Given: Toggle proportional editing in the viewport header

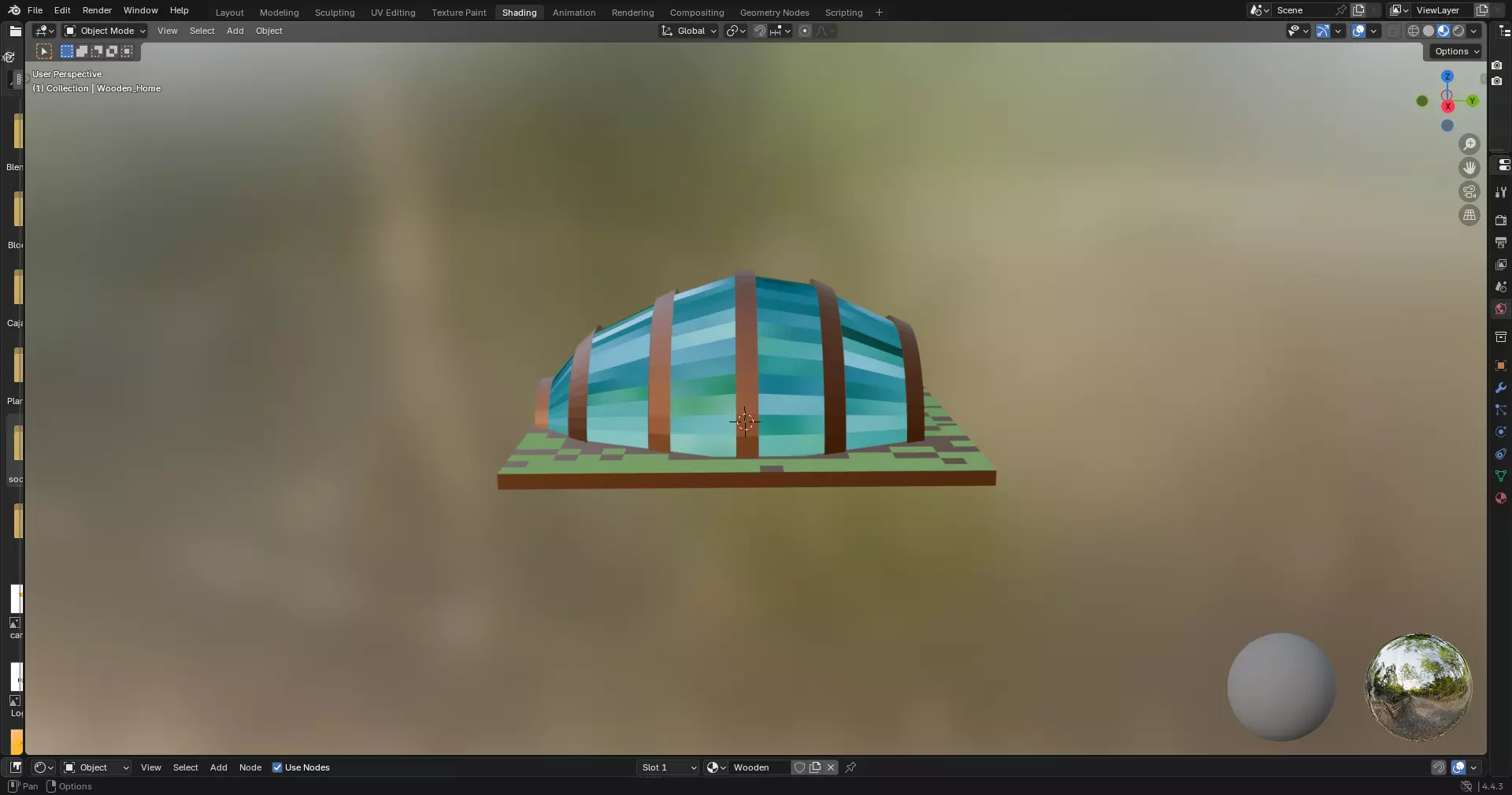Looking at the screenshot, I should tap(805, 31).
